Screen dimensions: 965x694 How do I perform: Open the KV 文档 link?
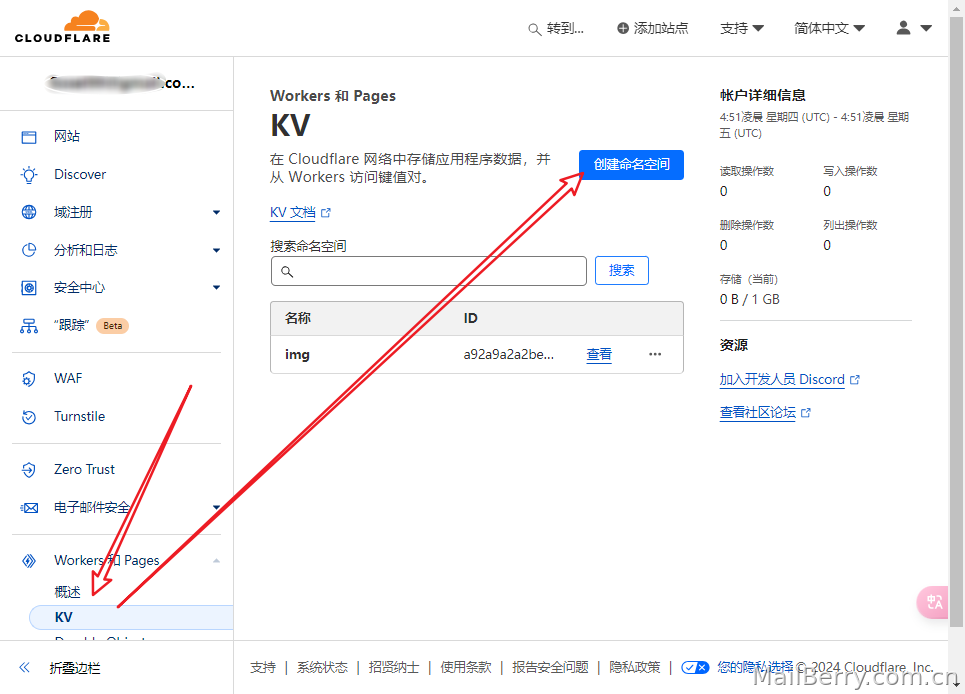[292, 213]
